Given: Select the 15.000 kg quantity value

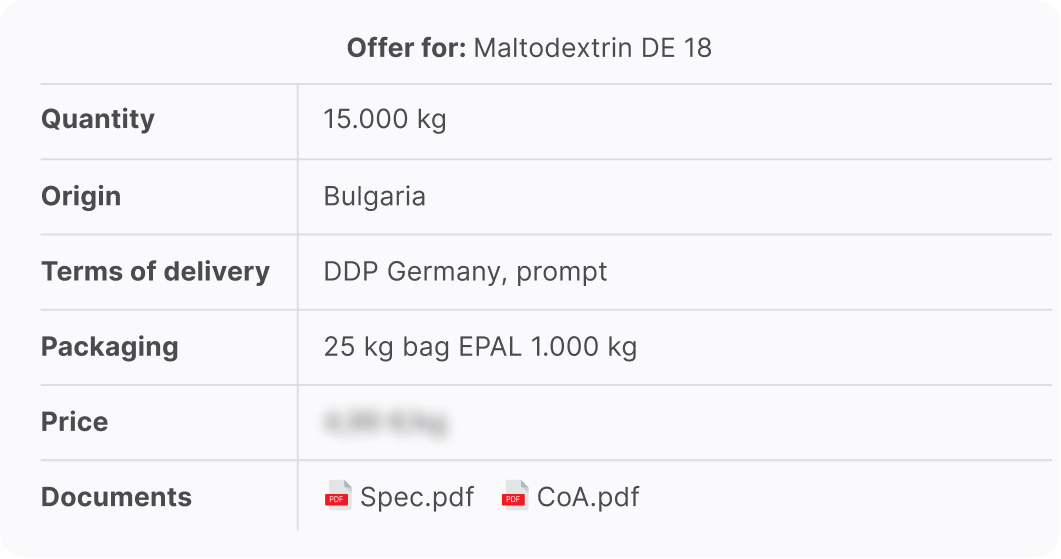Looking at the screenshot, I should click(385, 120).
